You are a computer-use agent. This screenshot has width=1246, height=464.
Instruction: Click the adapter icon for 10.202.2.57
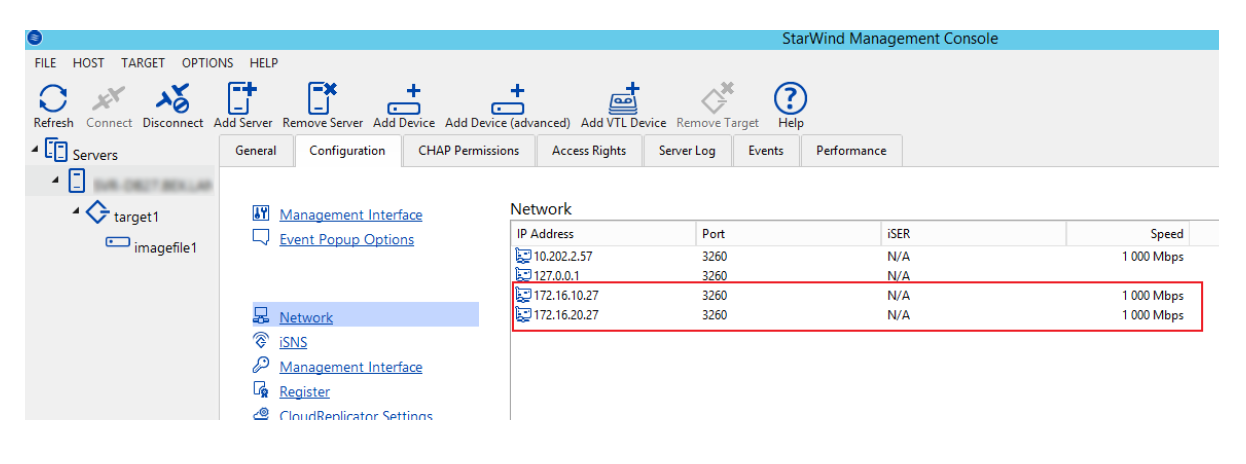(523, 256)
